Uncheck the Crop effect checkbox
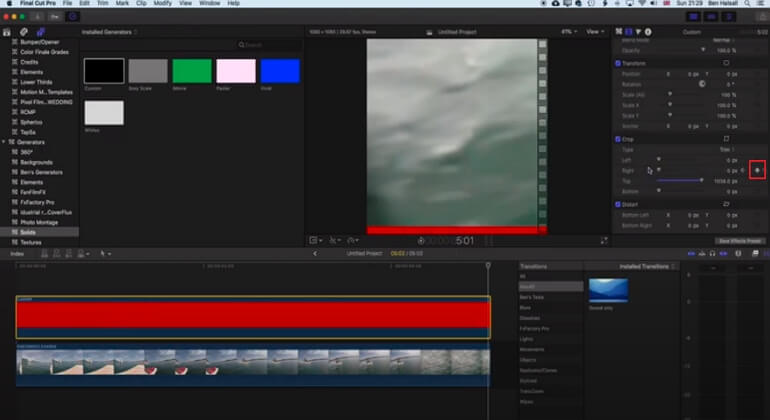The height and width of the screenshot is (420, 770). pyautogui.click(x=618, y=140)
